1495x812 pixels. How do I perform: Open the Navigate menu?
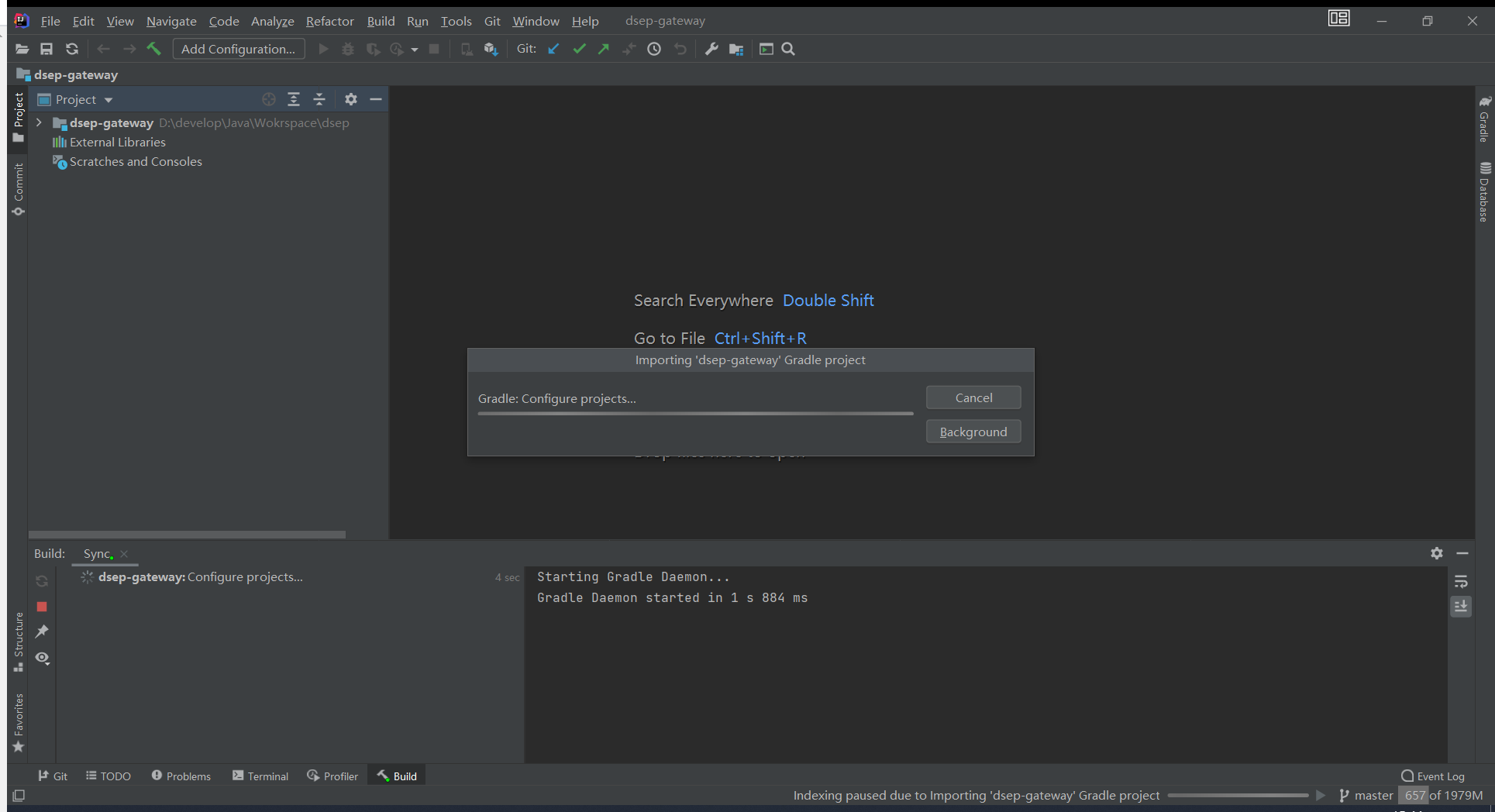pyautogui.click(x=171, y=21)
